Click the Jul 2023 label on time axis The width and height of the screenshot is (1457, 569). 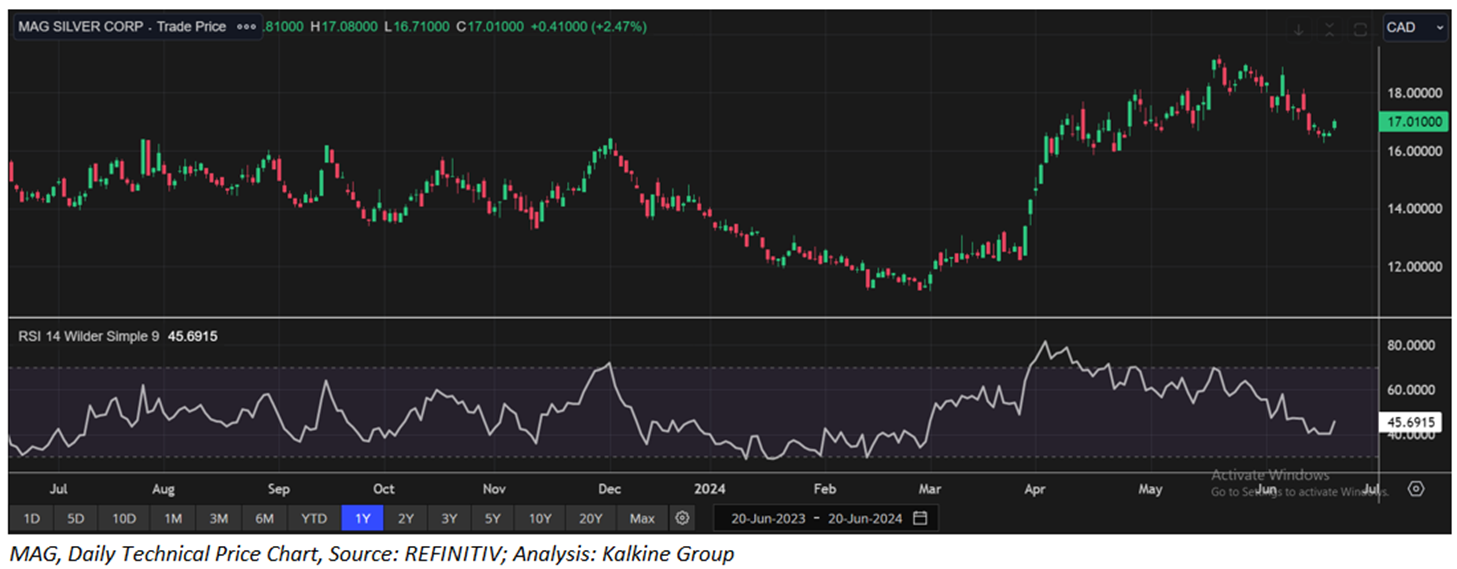[58, 489]
